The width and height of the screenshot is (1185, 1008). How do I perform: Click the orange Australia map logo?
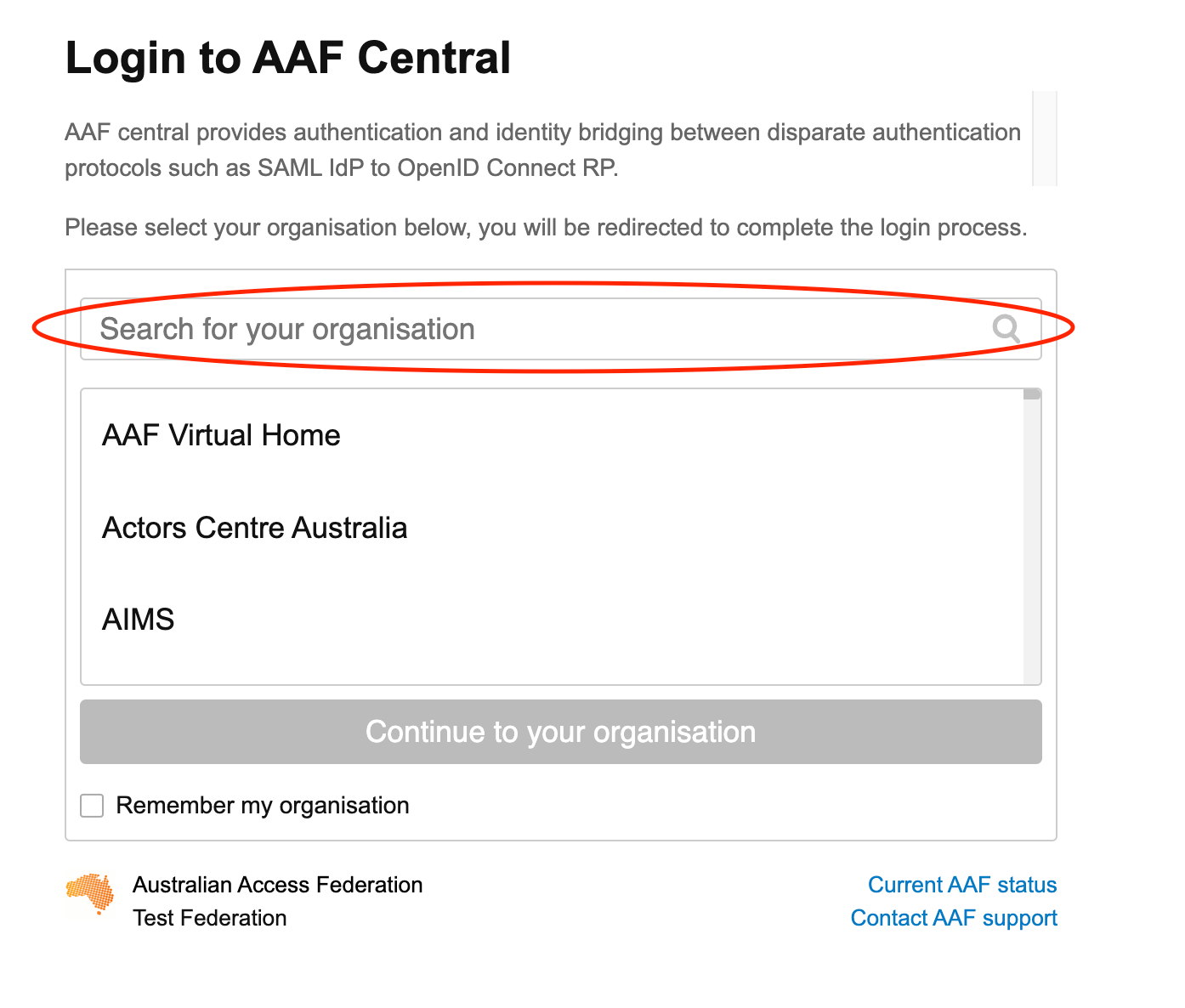click(x=90, y=893)
